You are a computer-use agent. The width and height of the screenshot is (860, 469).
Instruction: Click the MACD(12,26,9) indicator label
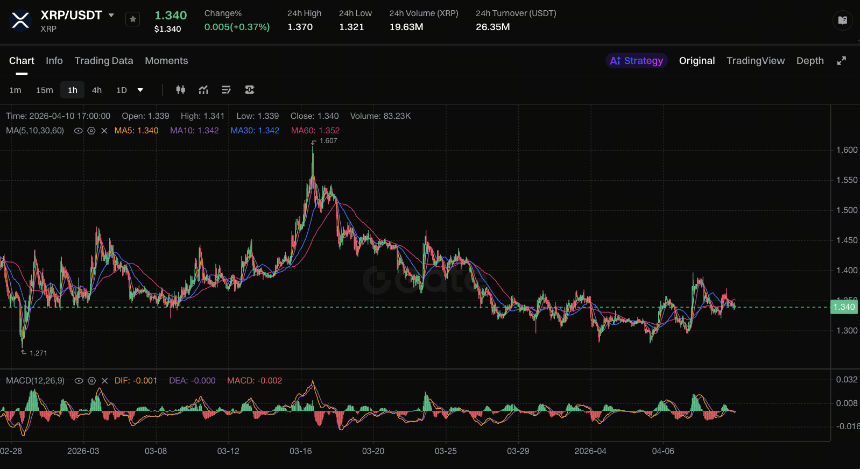pyautogui.click(x=35, y=381)
